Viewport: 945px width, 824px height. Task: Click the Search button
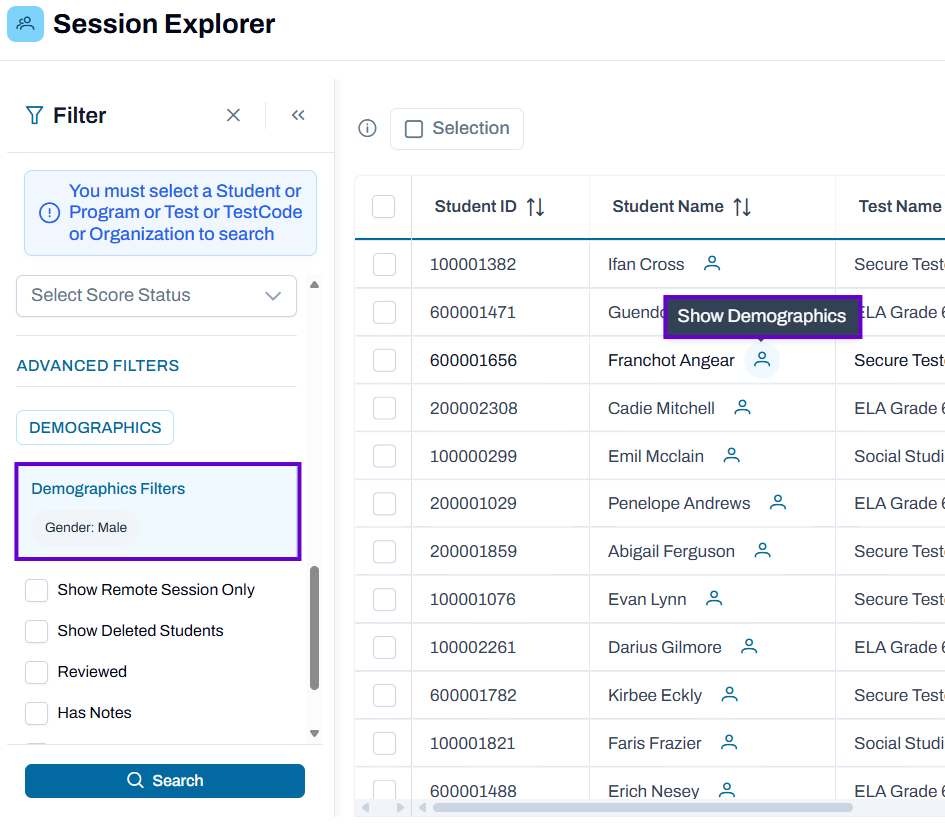pos(165,781)
